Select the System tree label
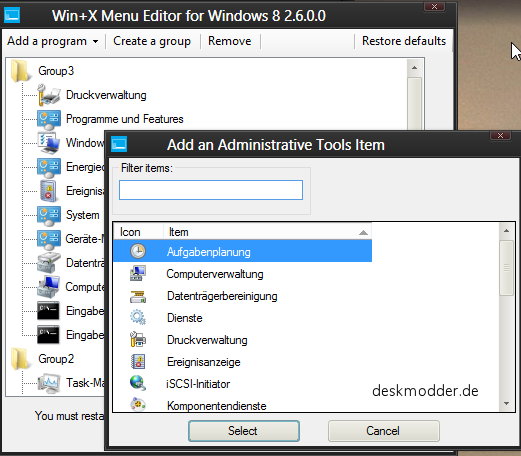This screenshot has width=521, height=456. [x=82, y=215]
